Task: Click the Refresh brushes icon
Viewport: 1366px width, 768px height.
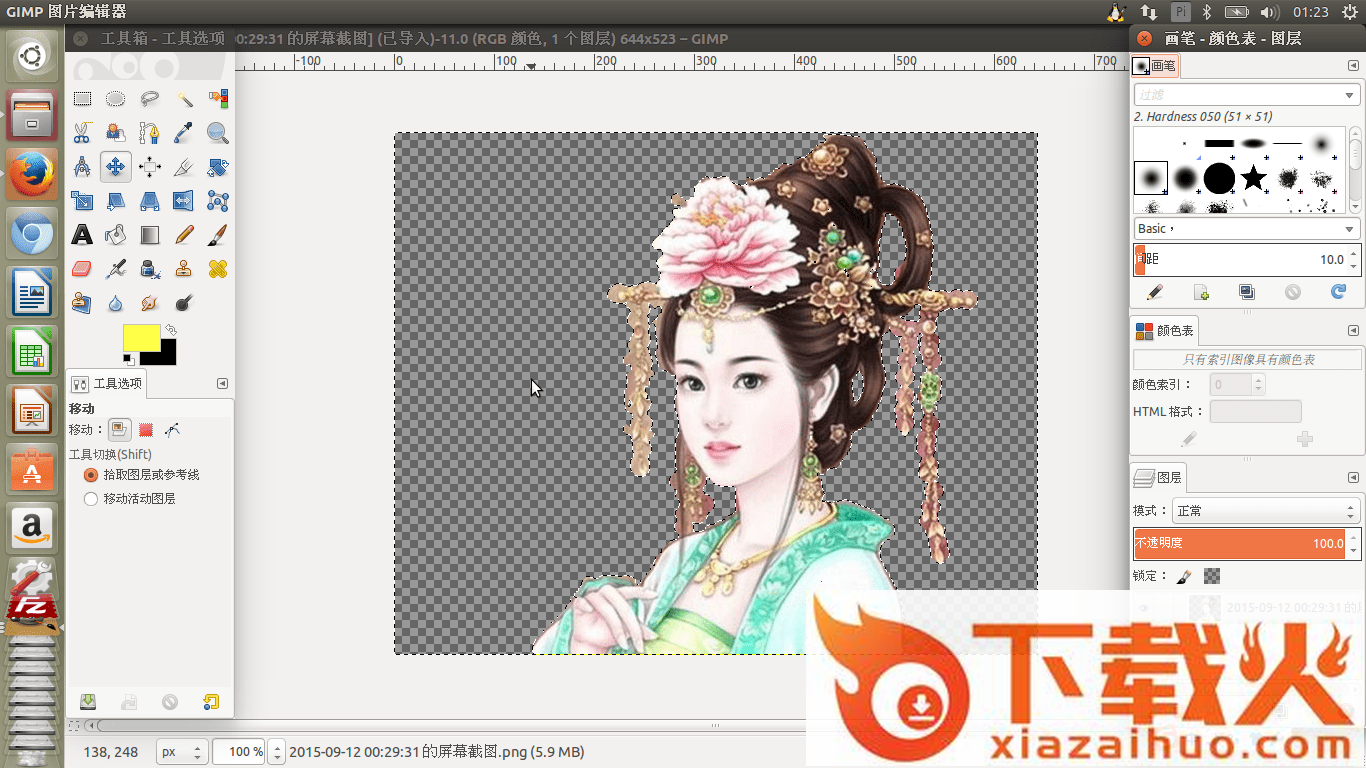Action: [x=1338, y=292]
